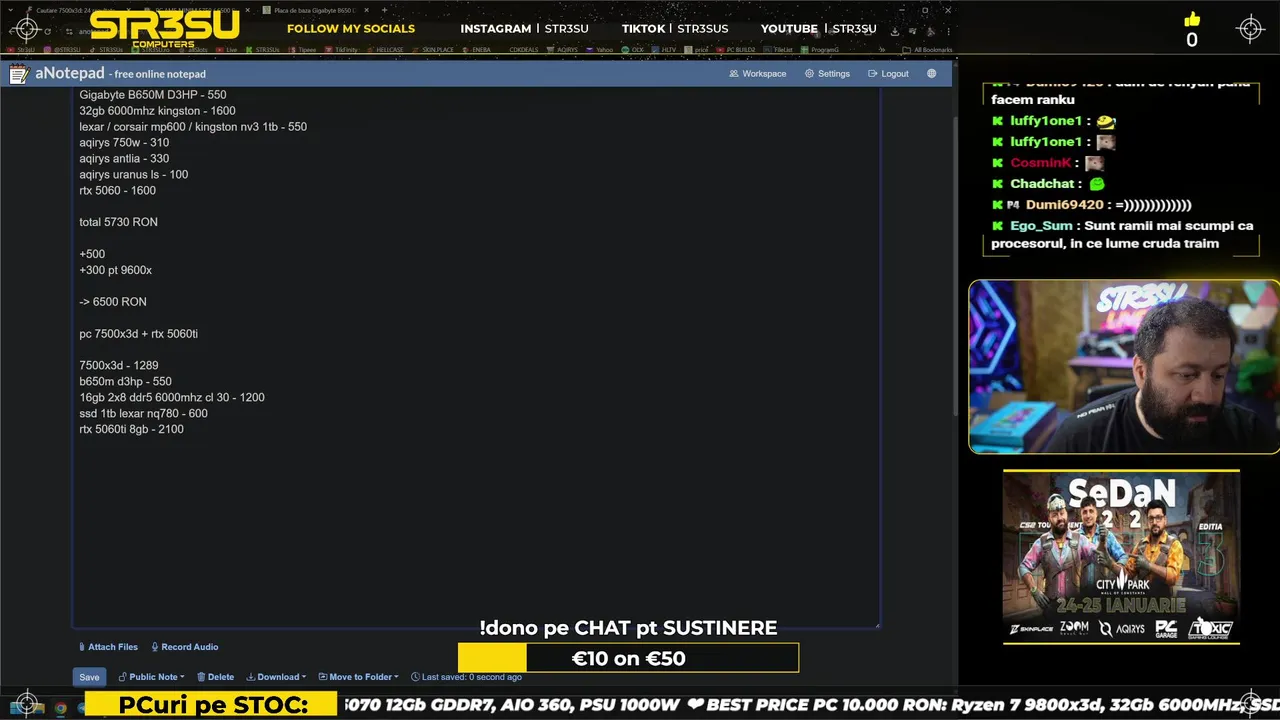
Task: Delete the current note
Action: click(x=215, y=677)
